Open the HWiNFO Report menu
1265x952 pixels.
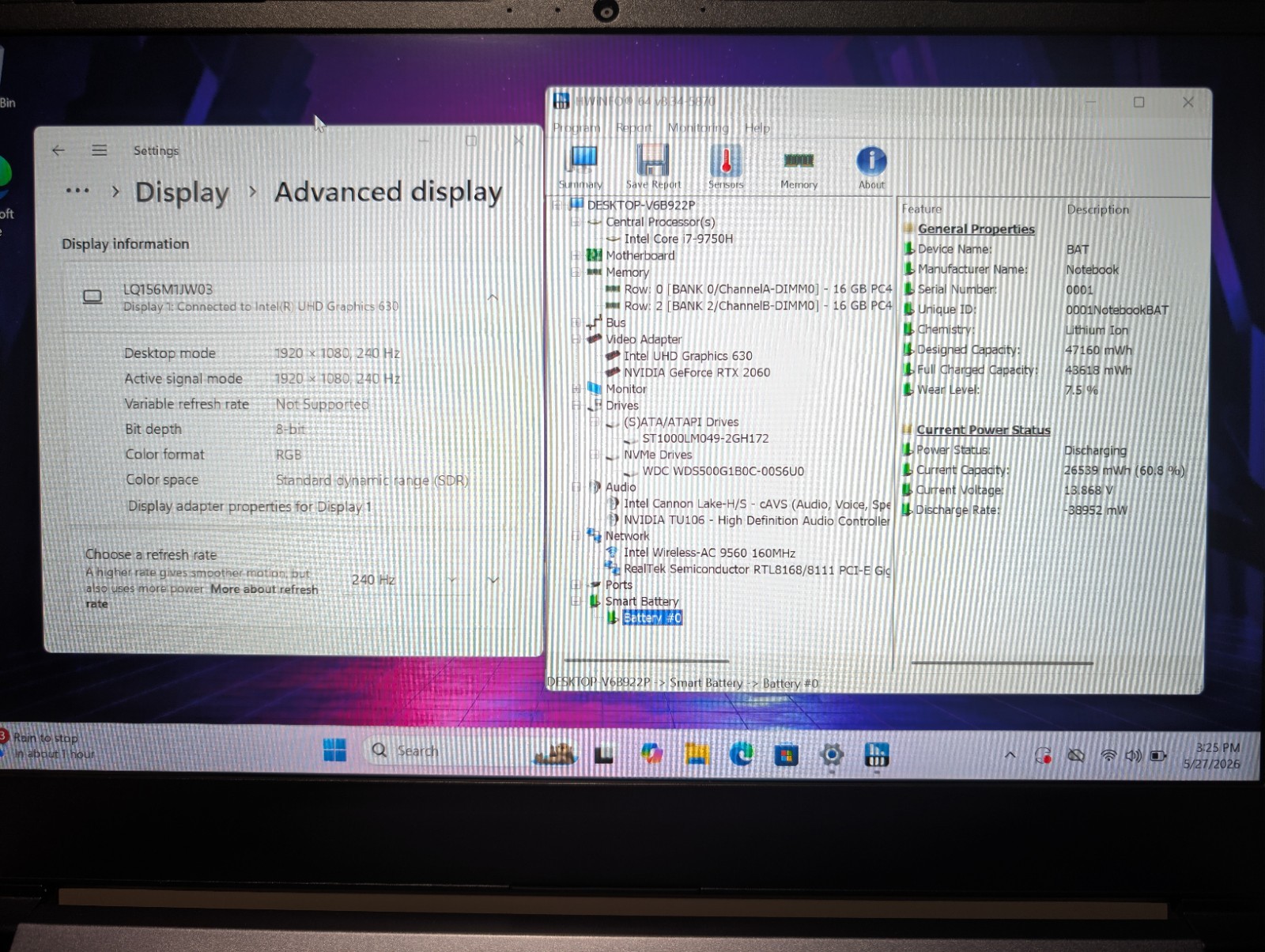tap(634, 127)
